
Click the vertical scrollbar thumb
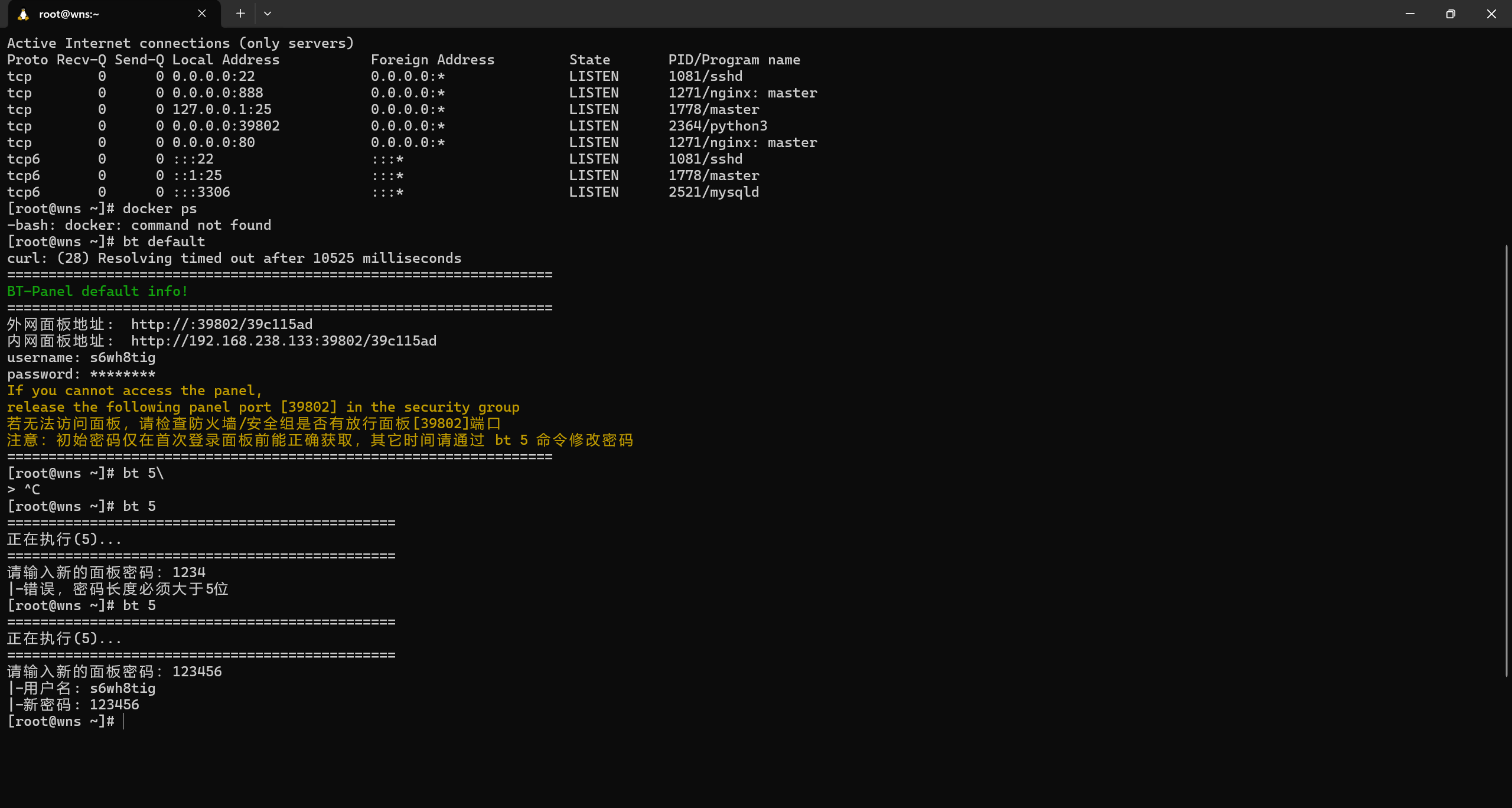coord(1506,461)
